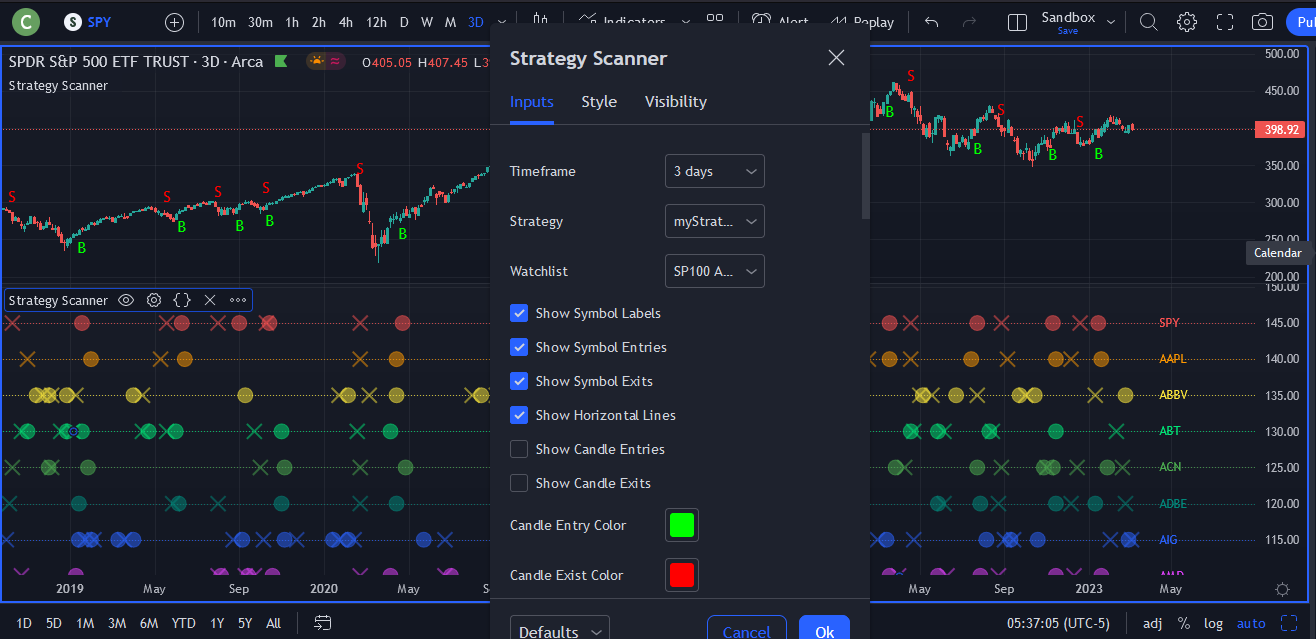Switch to the Visibility tab

675,101
